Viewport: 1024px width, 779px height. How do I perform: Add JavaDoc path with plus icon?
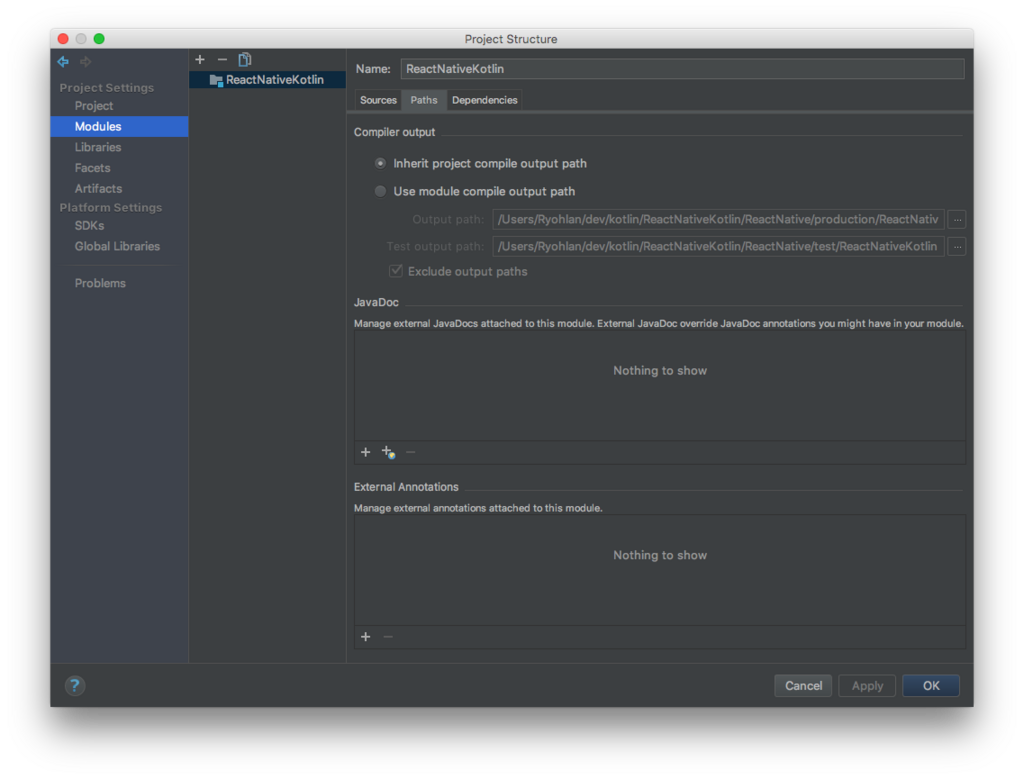click(x=366, y=452)
